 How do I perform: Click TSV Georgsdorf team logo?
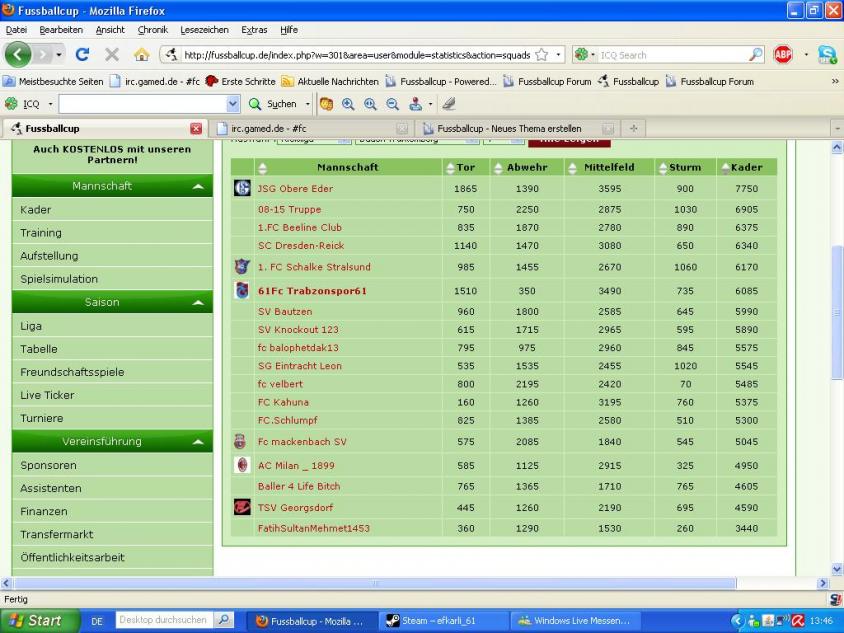pos(241,507)
